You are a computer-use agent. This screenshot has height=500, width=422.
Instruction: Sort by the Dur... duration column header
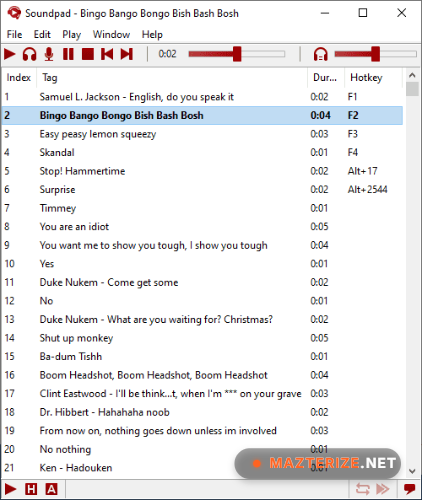pyautogui.click(x=326, y=78)
